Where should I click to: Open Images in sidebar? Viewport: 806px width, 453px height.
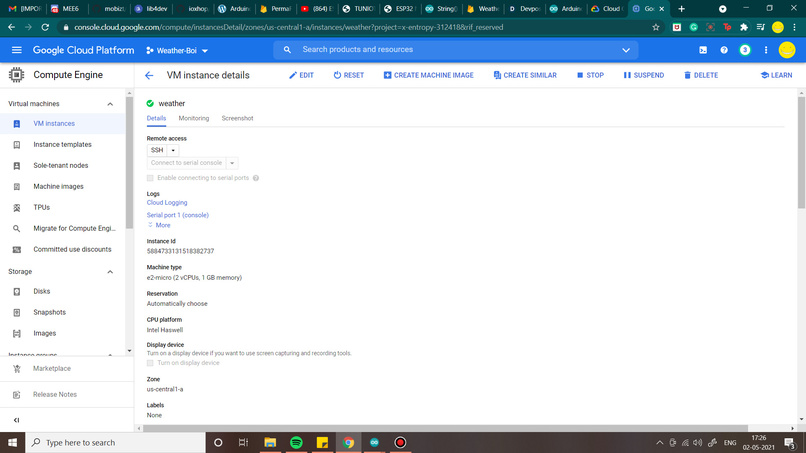click(63, 333)
